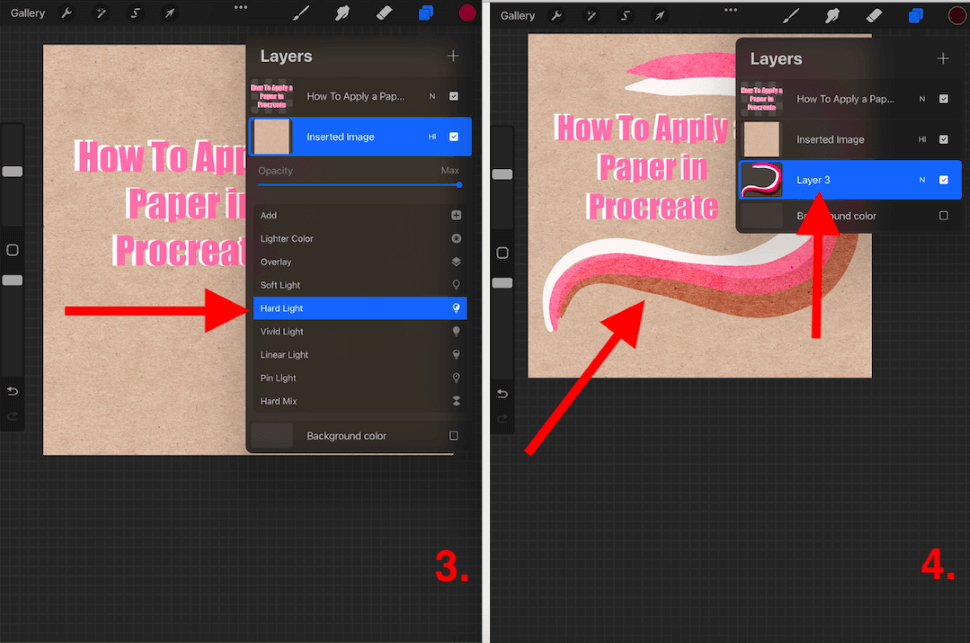Open Actions wrench in left screenshot

(x=66, y=13)
